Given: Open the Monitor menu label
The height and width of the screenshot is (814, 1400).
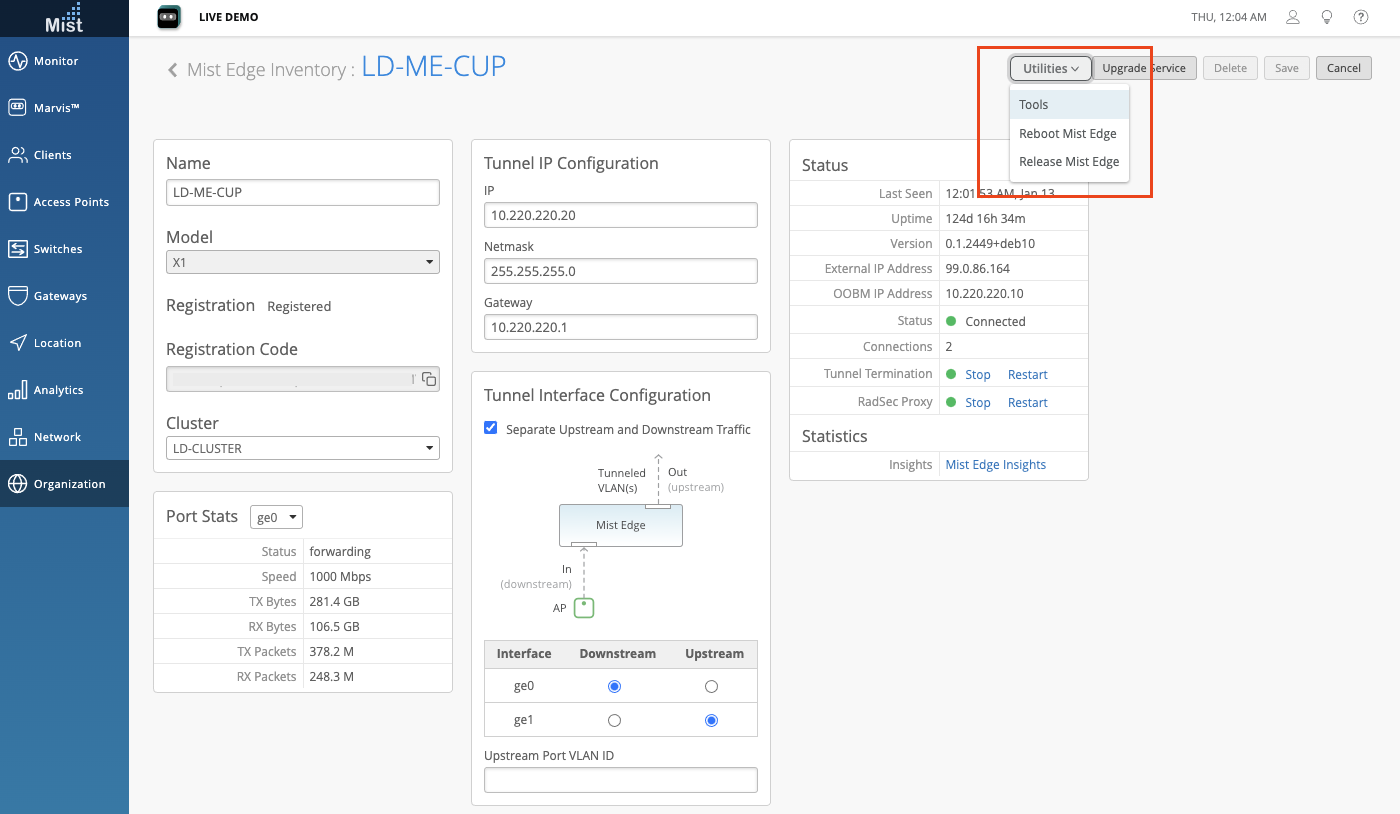Looking at the screenshot, I should (x=56, y=61).
